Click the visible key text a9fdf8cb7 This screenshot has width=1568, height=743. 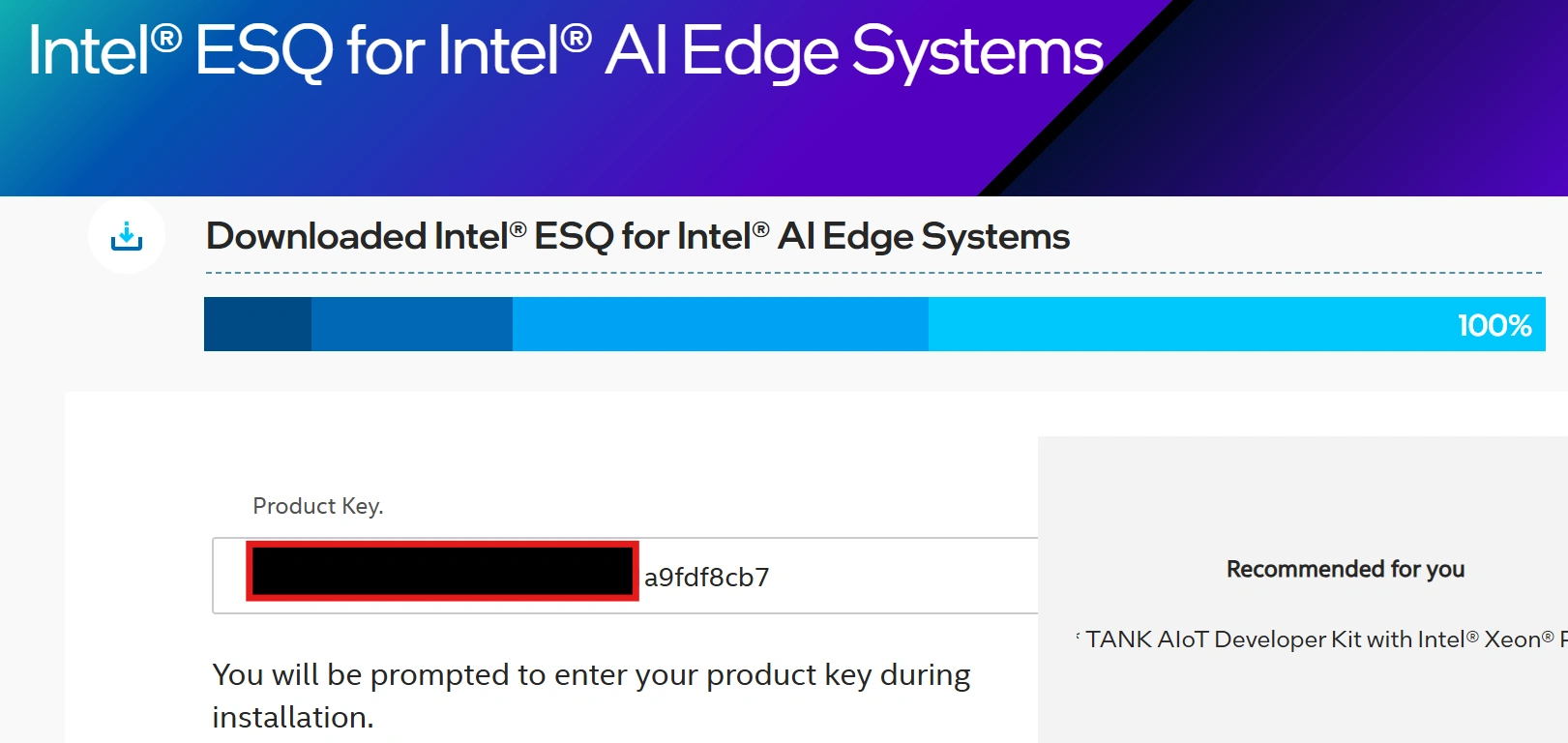706,578
